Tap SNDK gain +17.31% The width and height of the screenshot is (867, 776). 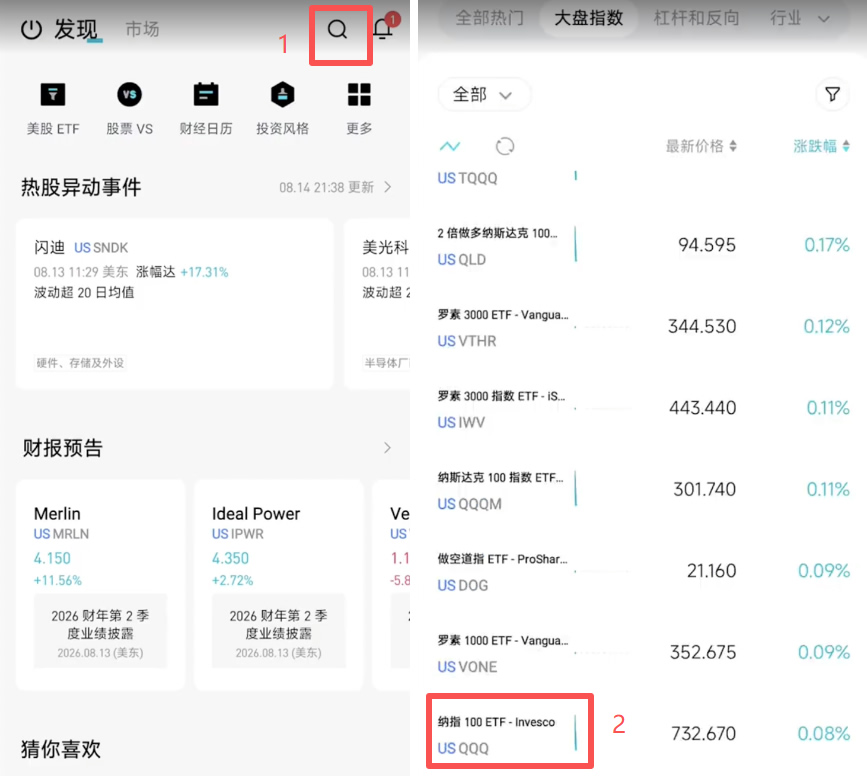click(x=205, y=272)
